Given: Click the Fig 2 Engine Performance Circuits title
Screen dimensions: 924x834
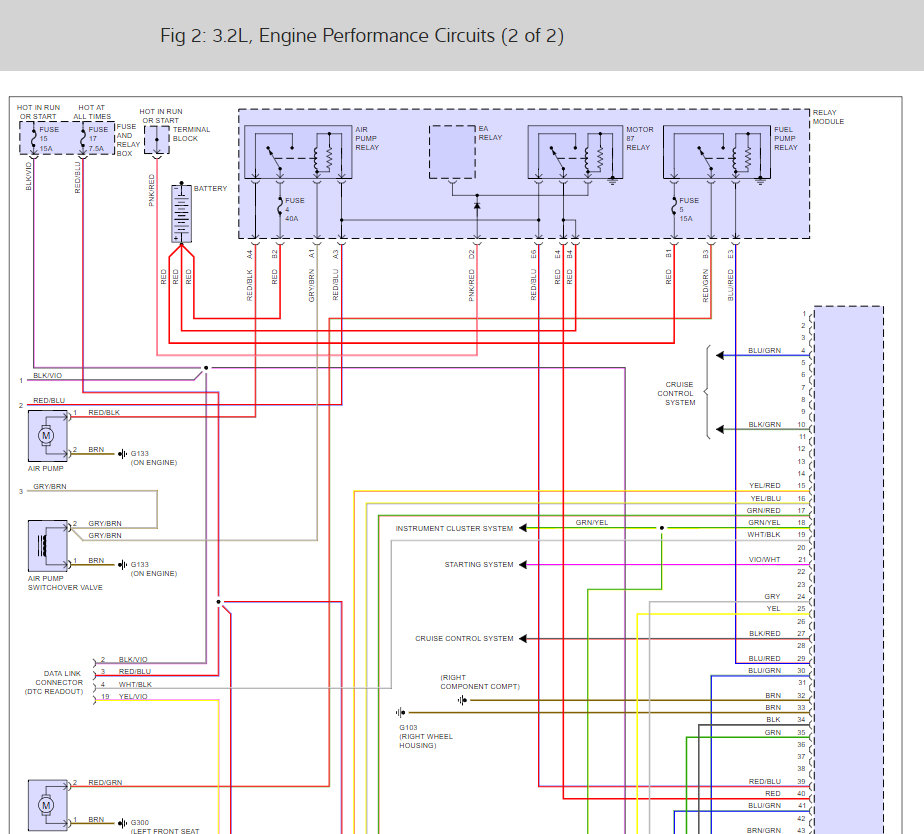Looking at the screenshot, I should (x=362, y=36).
